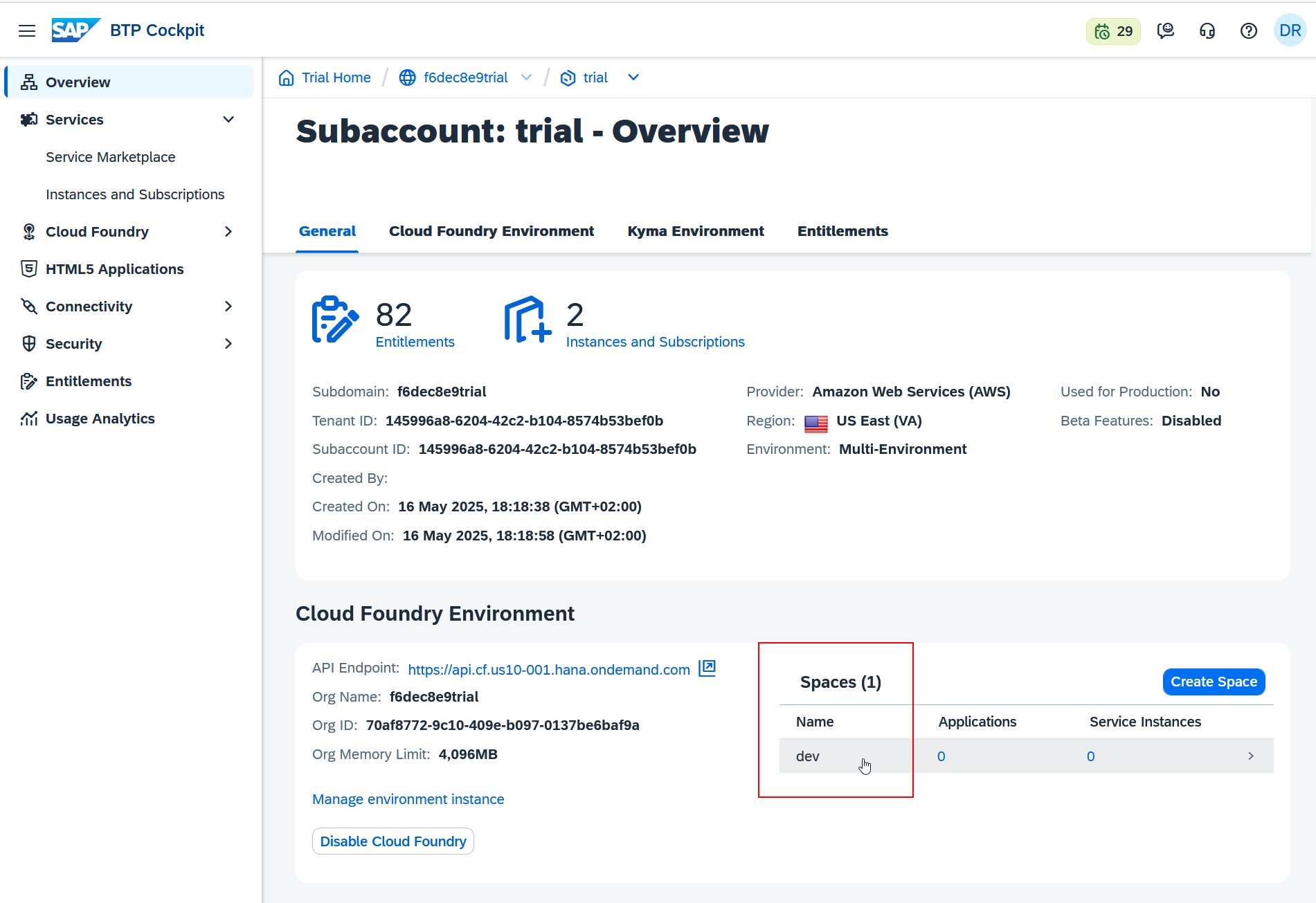Expand the Connectivity navigation section
1316x903 pixels.
(228, 307)
